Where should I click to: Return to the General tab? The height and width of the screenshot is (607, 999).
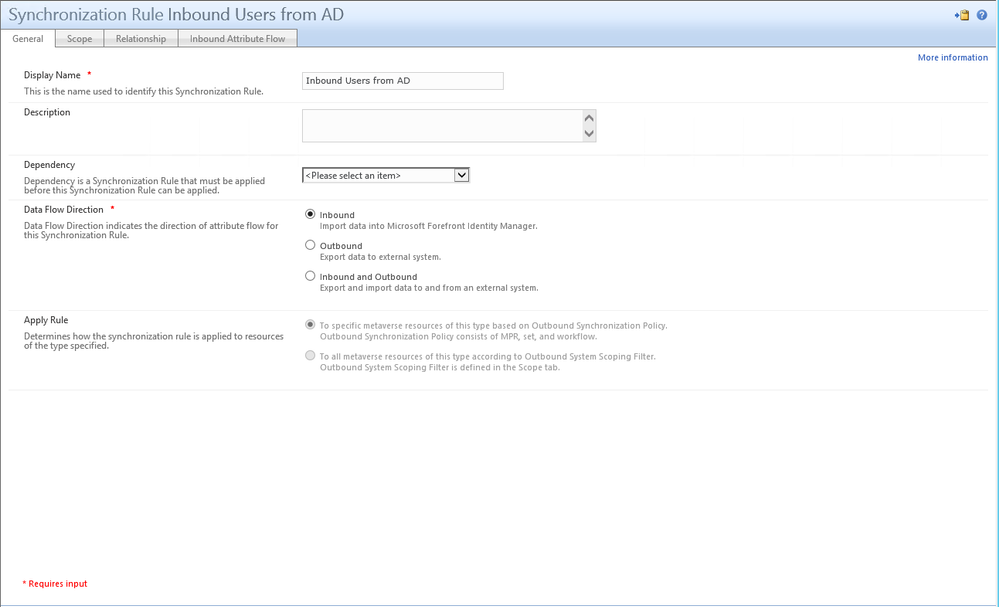click(x=27, y=38)
